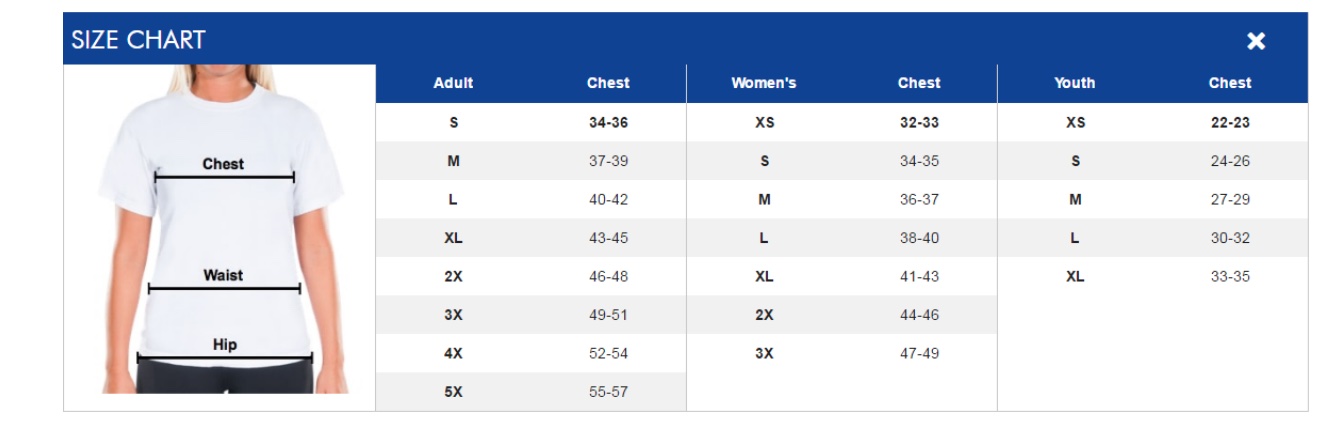Viewport: 1342px width, 444px height.
Task: Select the Women's column header
Action: [x=764, y=84]
